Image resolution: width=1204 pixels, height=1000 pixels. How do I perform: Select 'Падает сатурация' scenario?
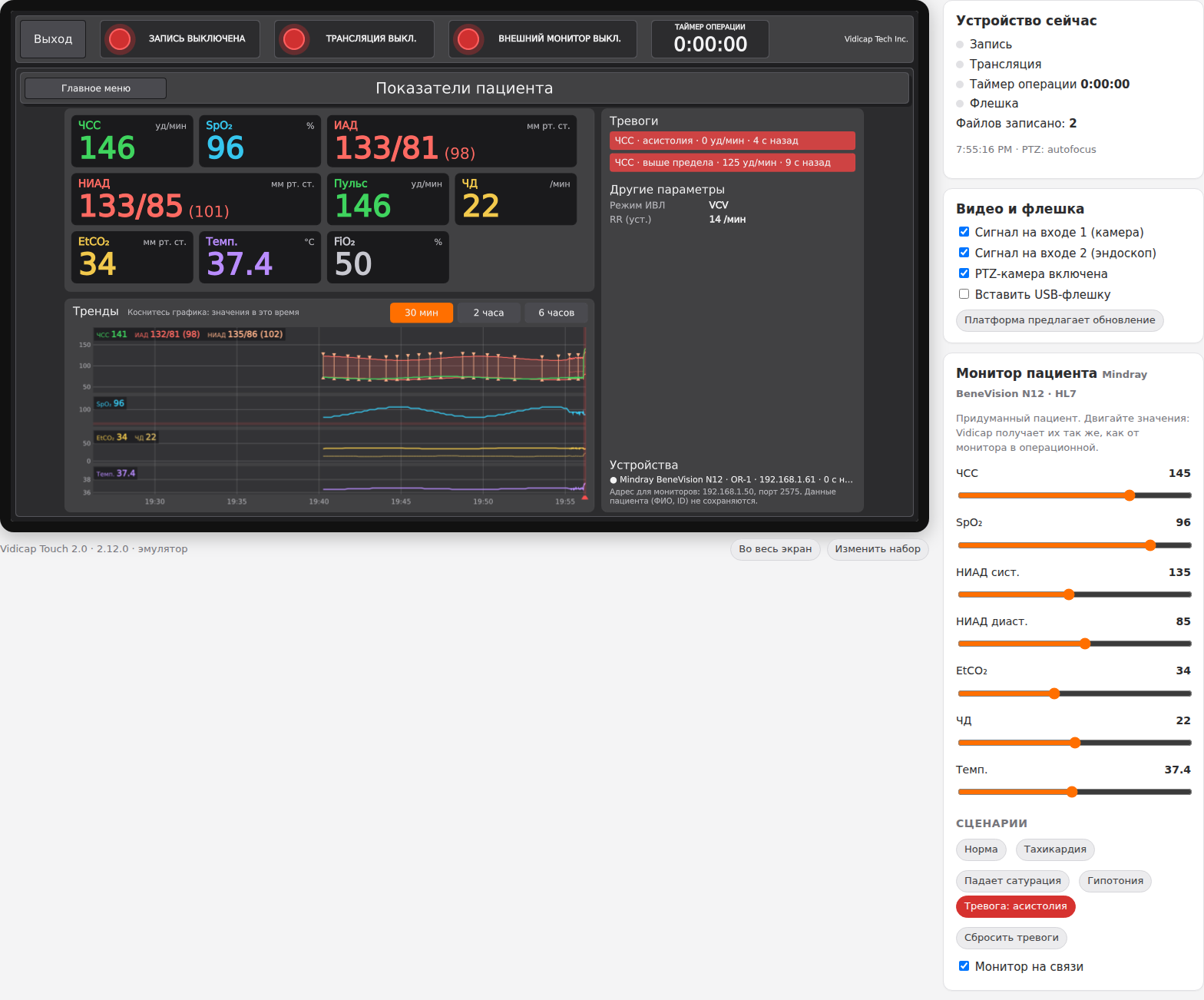(1013, 881)
